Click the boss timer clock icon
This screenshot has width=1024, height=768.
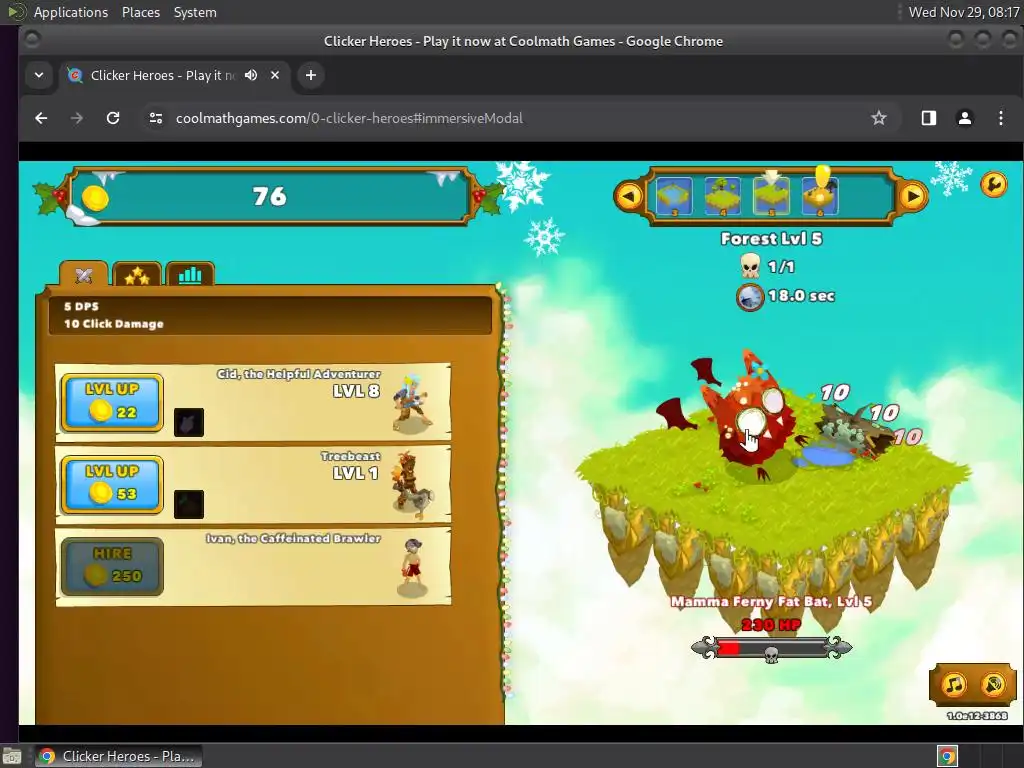point(750,297)
